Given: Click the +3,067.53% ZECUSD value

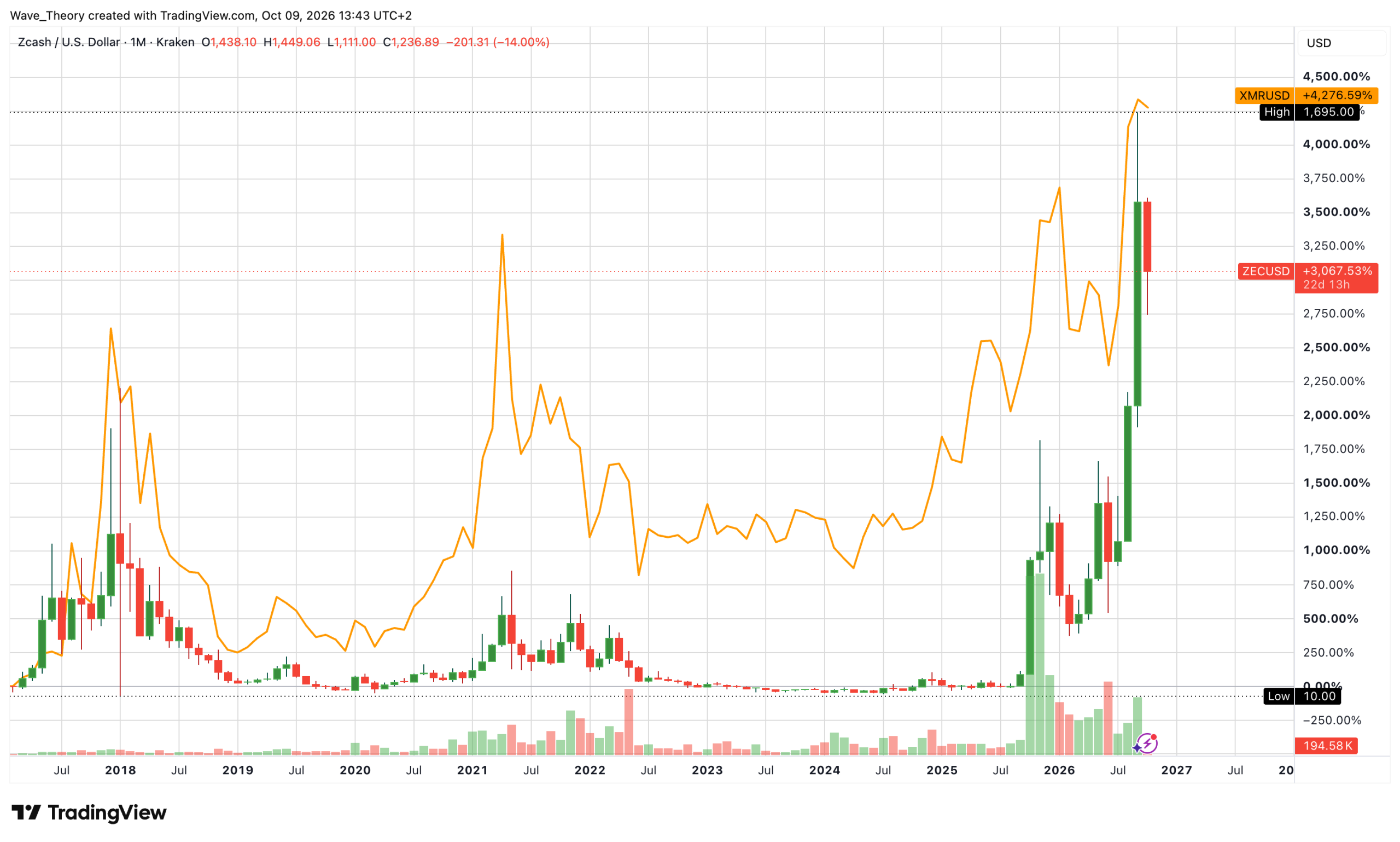Looking at the screenshot, I should tap(1337, 271).
